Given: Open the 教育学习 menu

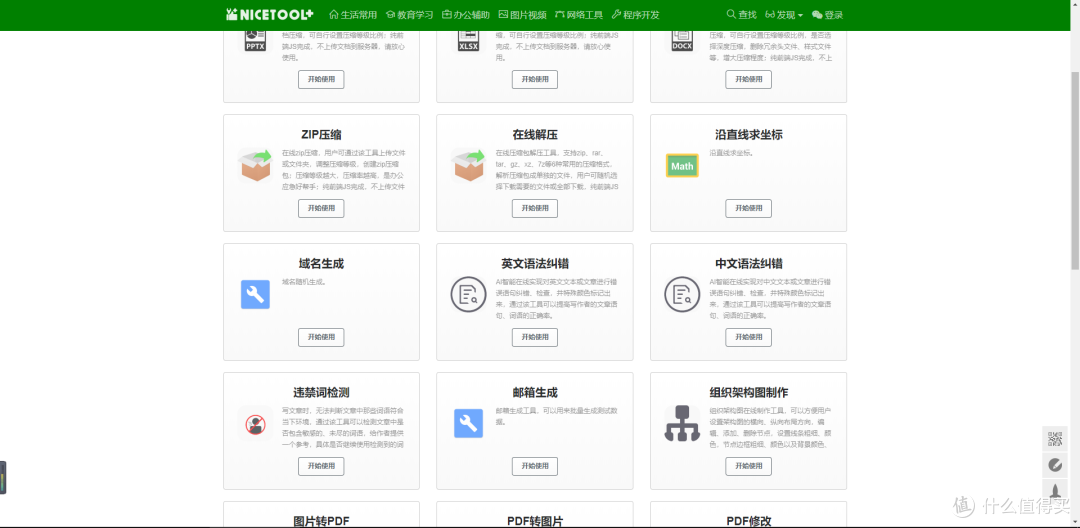Looking at the screenshot, I should (409, 14).
